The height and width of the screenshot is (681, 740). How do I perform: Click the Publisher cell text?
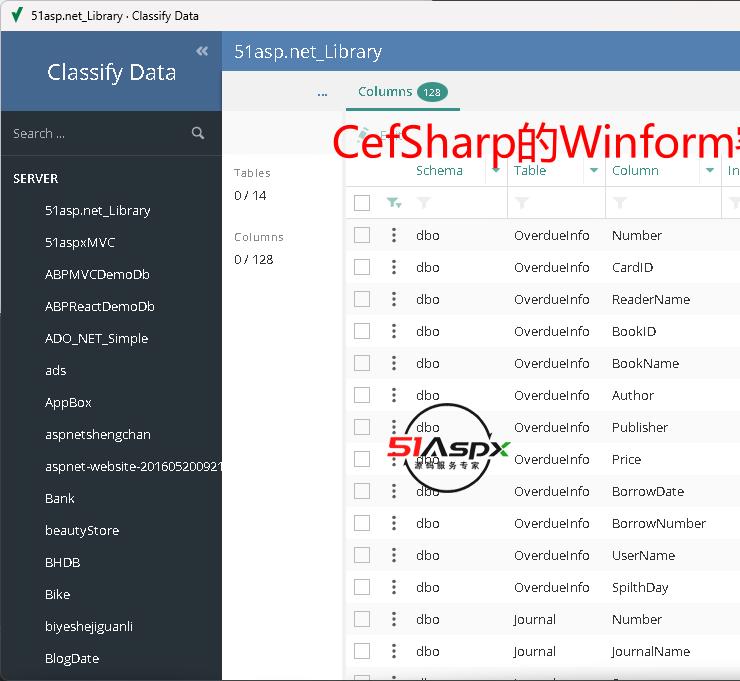[x=639, y=427]
